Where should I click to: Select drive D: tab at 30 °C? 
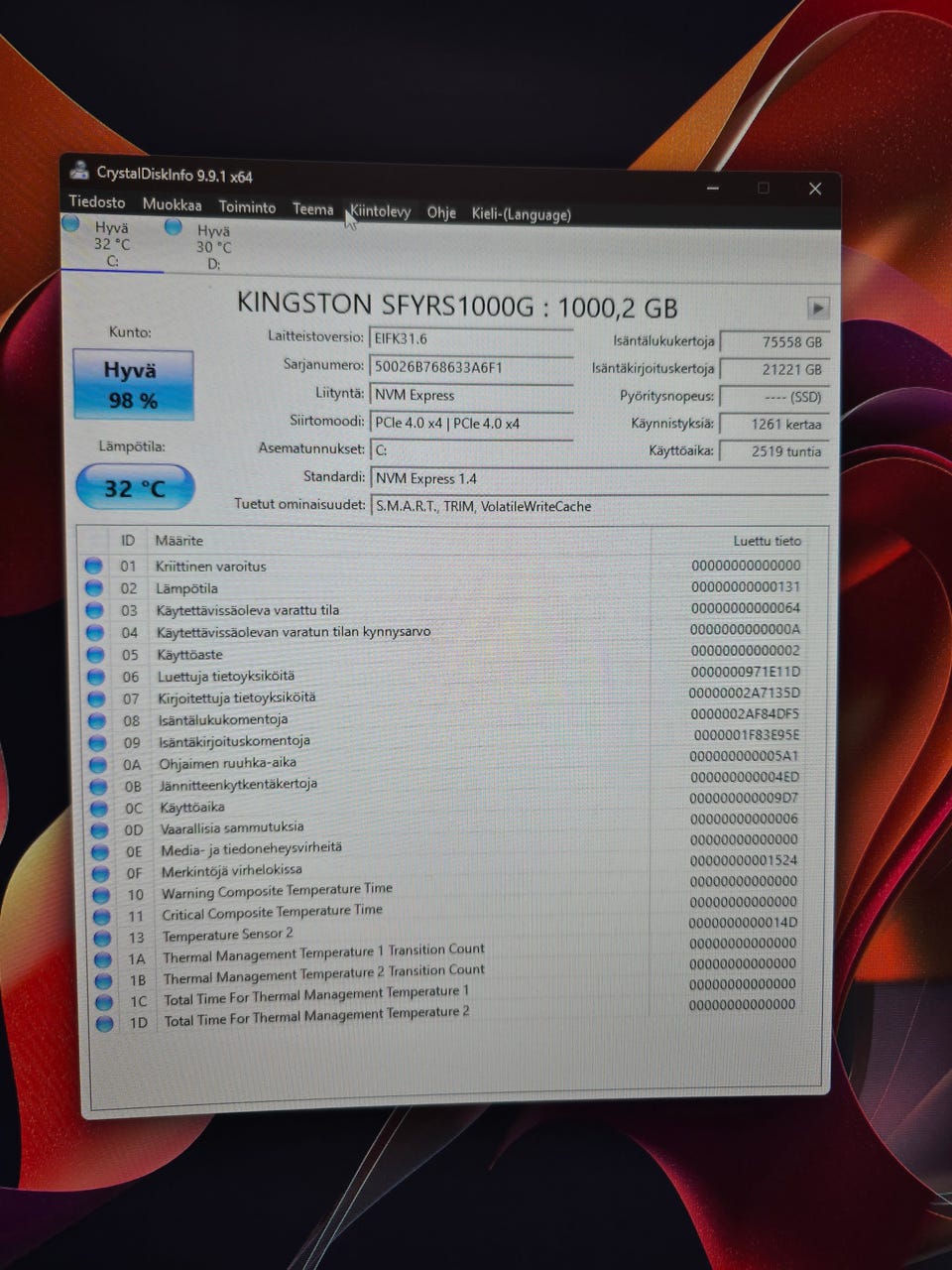(x=212, y=246)
